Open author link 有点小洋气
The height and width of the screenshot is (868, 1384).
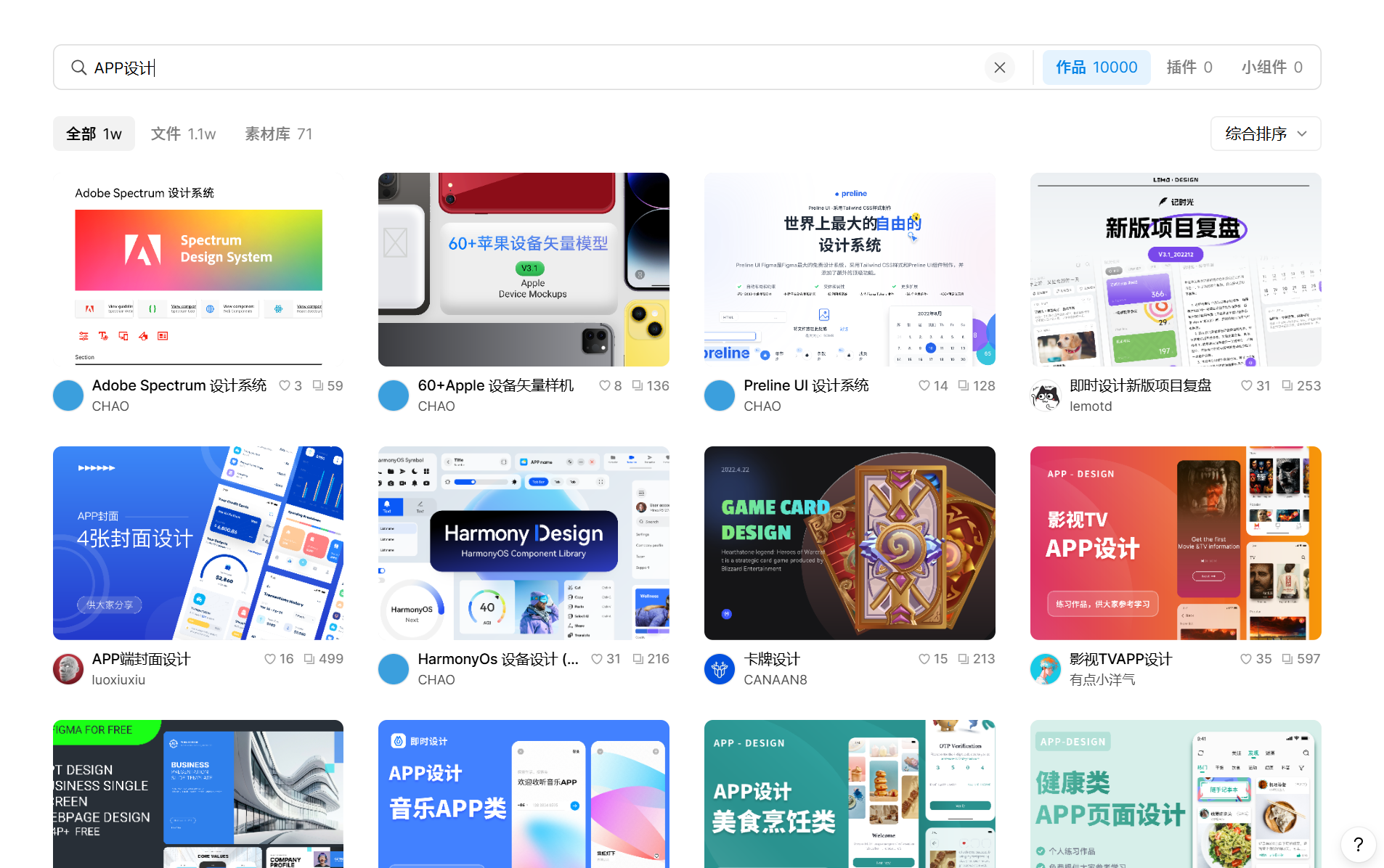1102,680
